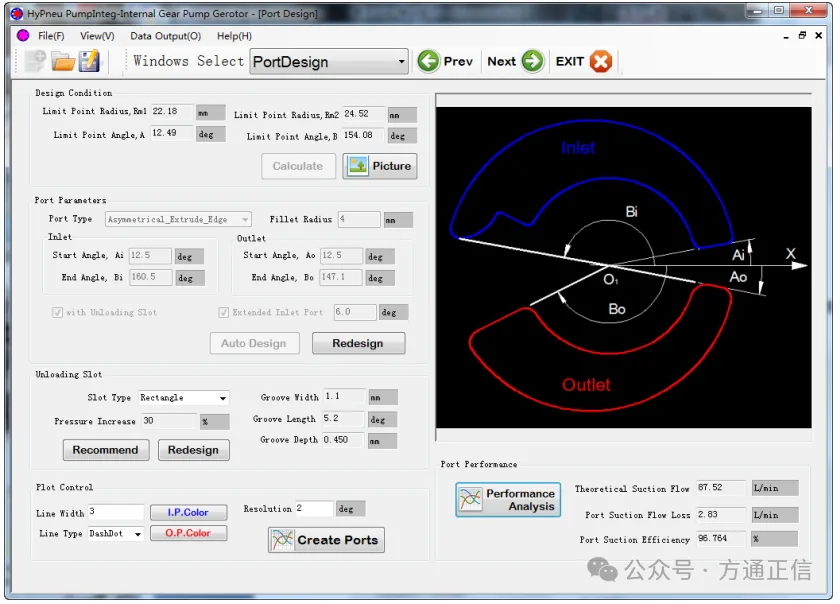Screen dimensions: 840x604
Task: Open the File(F) menu
Action: pyautogui.click(x=51, y=36)
